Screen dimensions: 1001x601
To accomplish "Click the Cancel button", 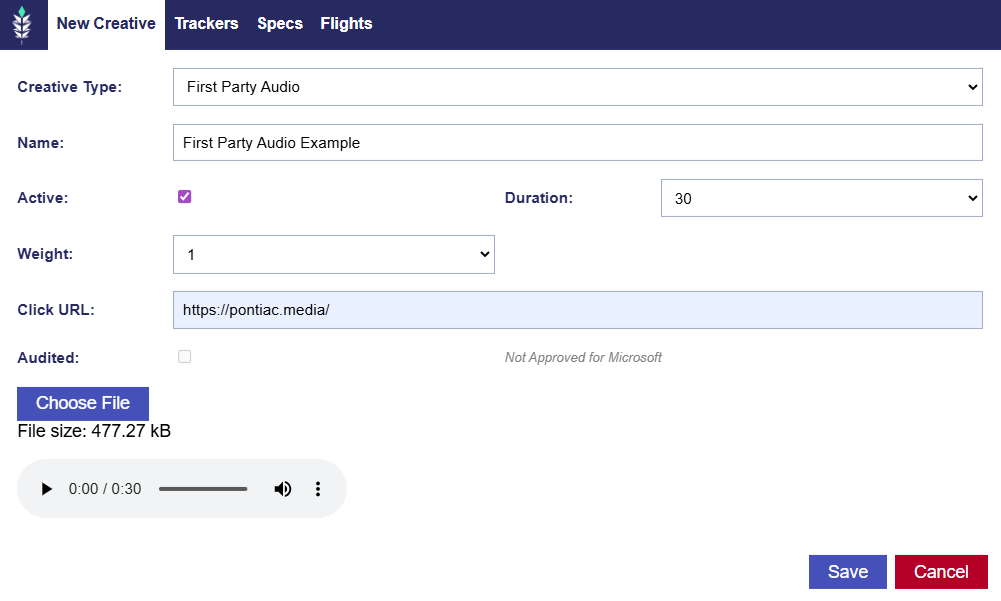I will point(941,572).
